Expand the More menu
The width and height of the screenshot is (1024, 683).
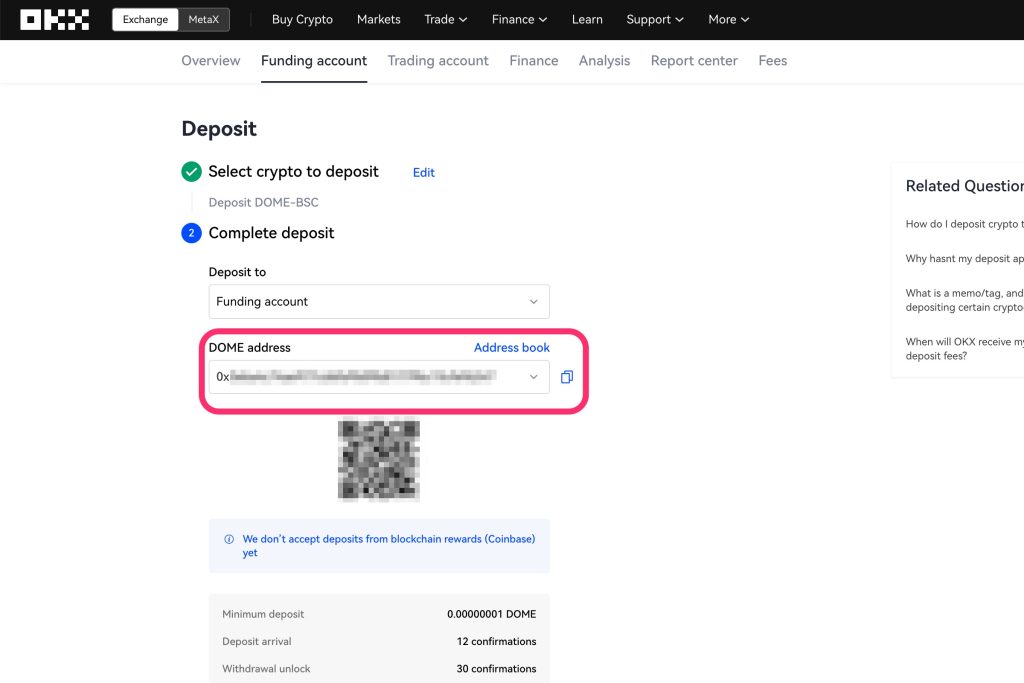[x=728, y=19]
